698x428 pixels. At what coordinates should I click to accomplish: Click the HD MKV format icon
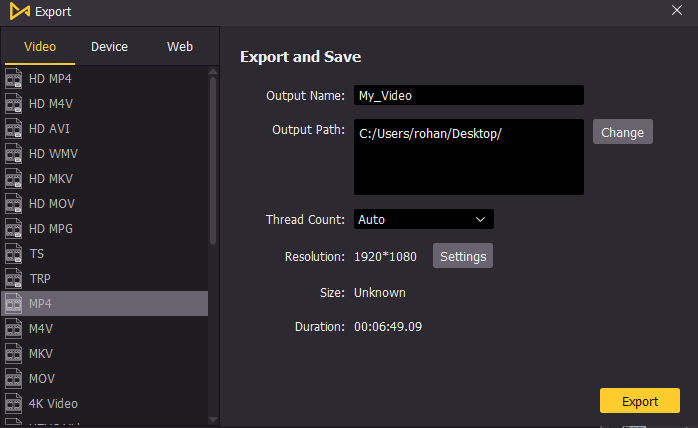click(13, 179)
